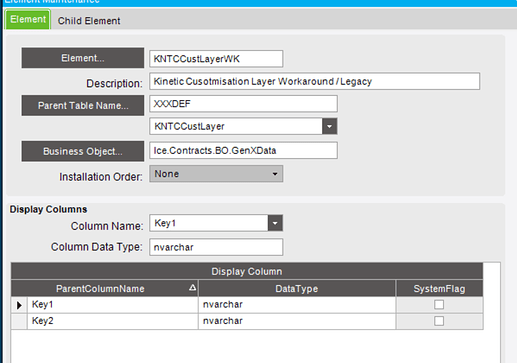
Task: Click the Business Object... button
Action: click(x=83, y=151)
